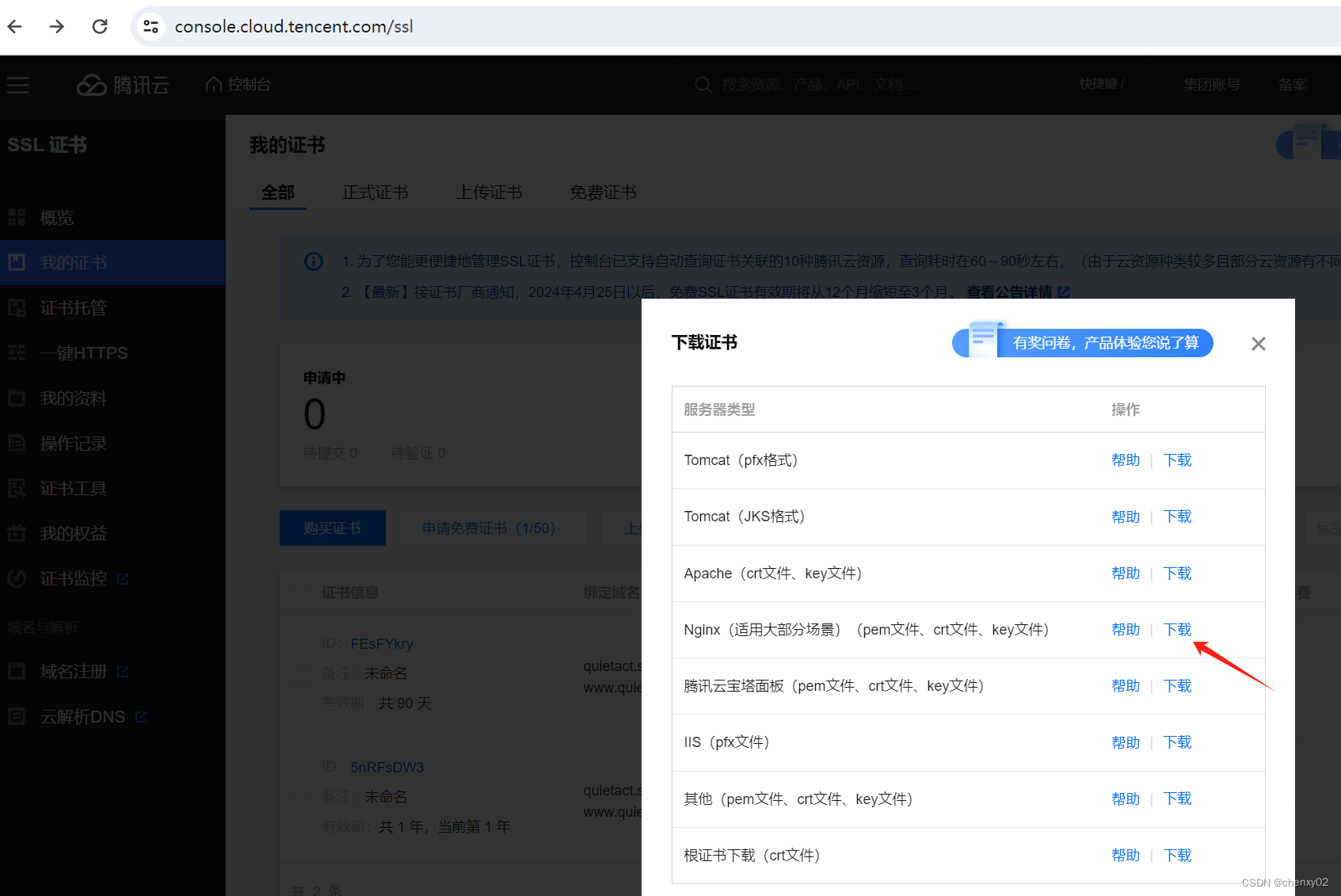The image size is (1341, 896).
Task: Toggle select-all checkbox beside 证书信息
Action: (301, 593)
